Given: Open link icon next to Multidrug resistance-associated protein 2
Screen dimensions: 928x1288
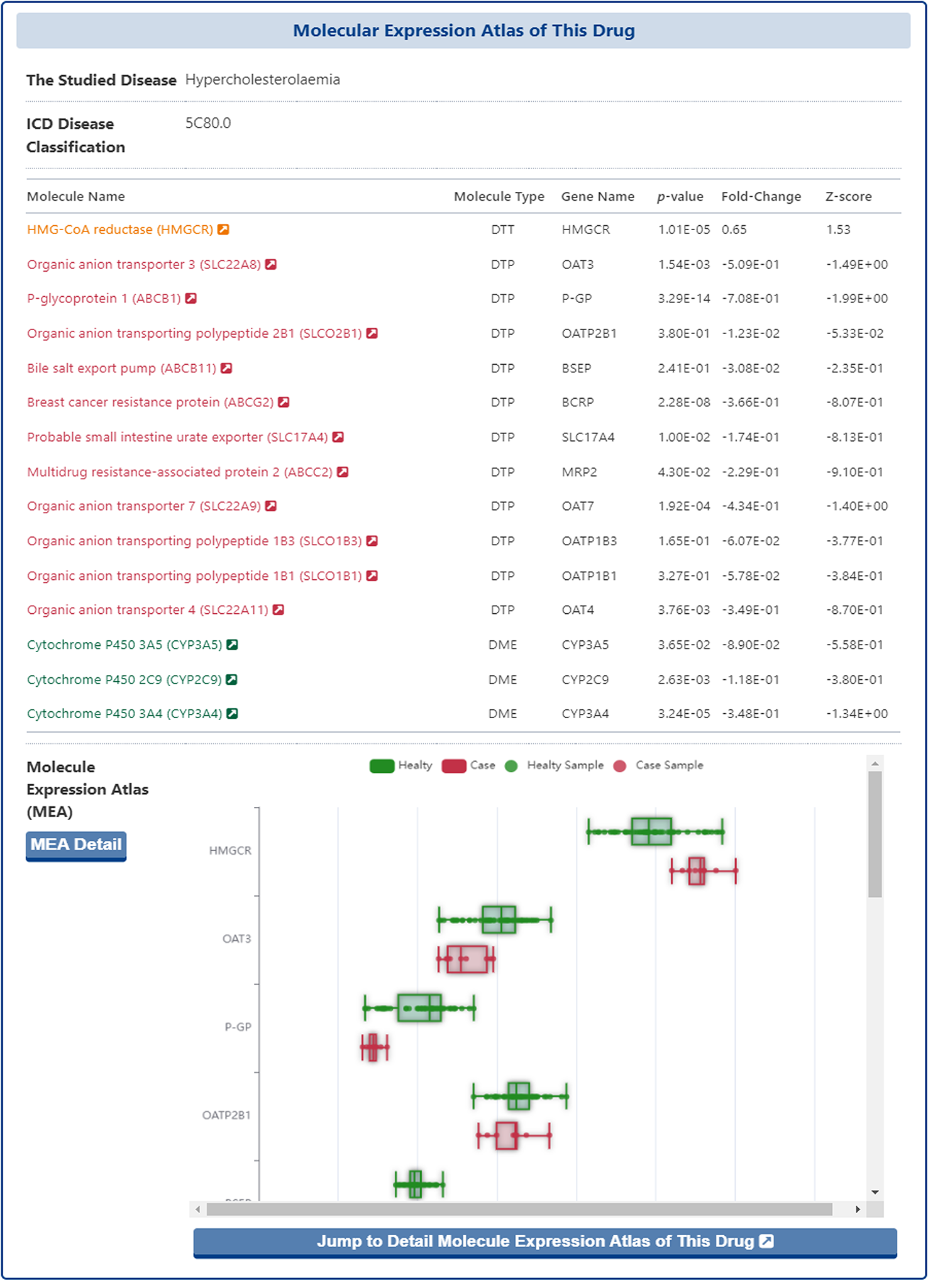Looking at the screenshot, I should [x=343, y=472].
